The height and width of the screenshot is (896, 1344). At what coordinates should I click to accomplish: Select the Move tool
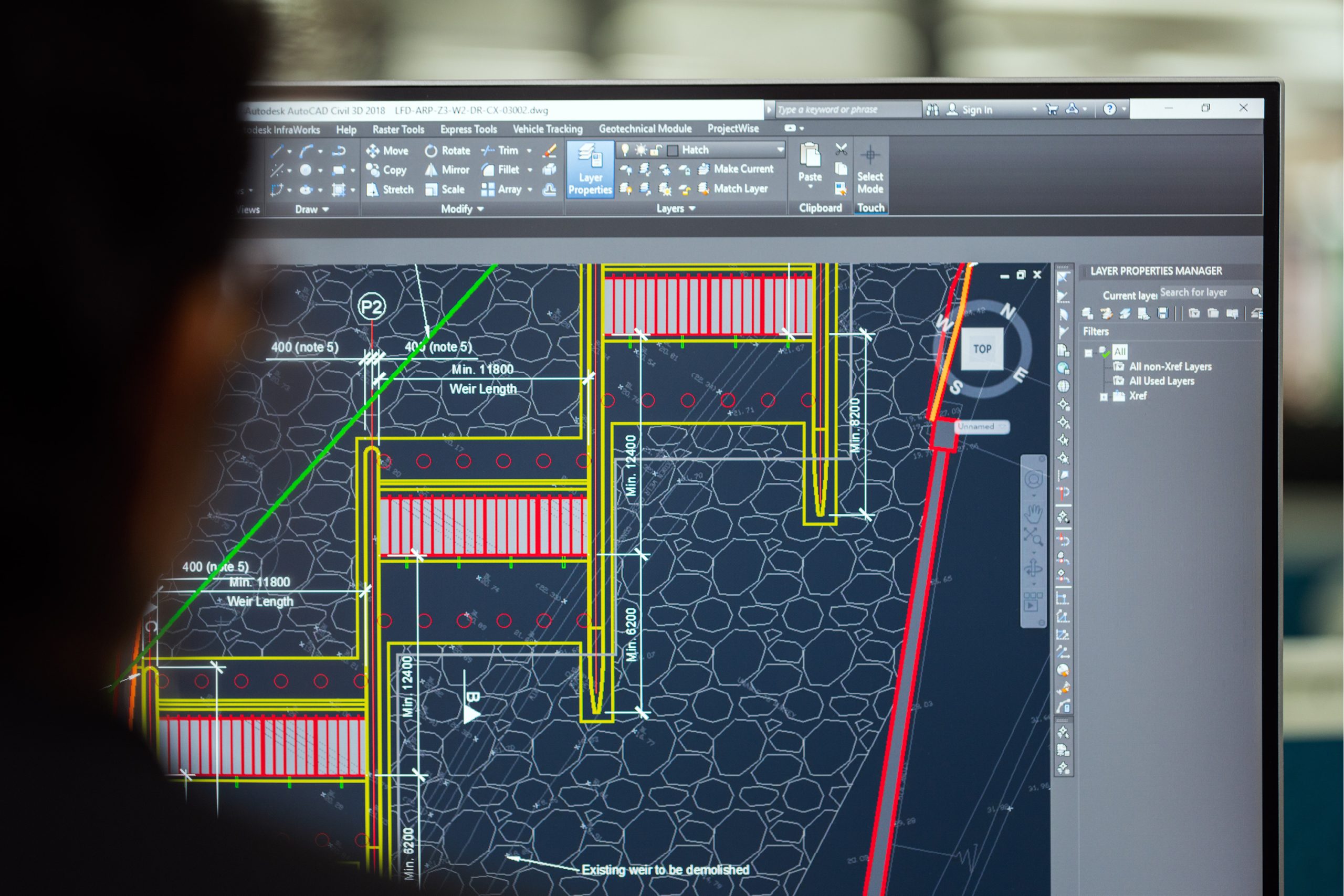[x=387, y=151]
